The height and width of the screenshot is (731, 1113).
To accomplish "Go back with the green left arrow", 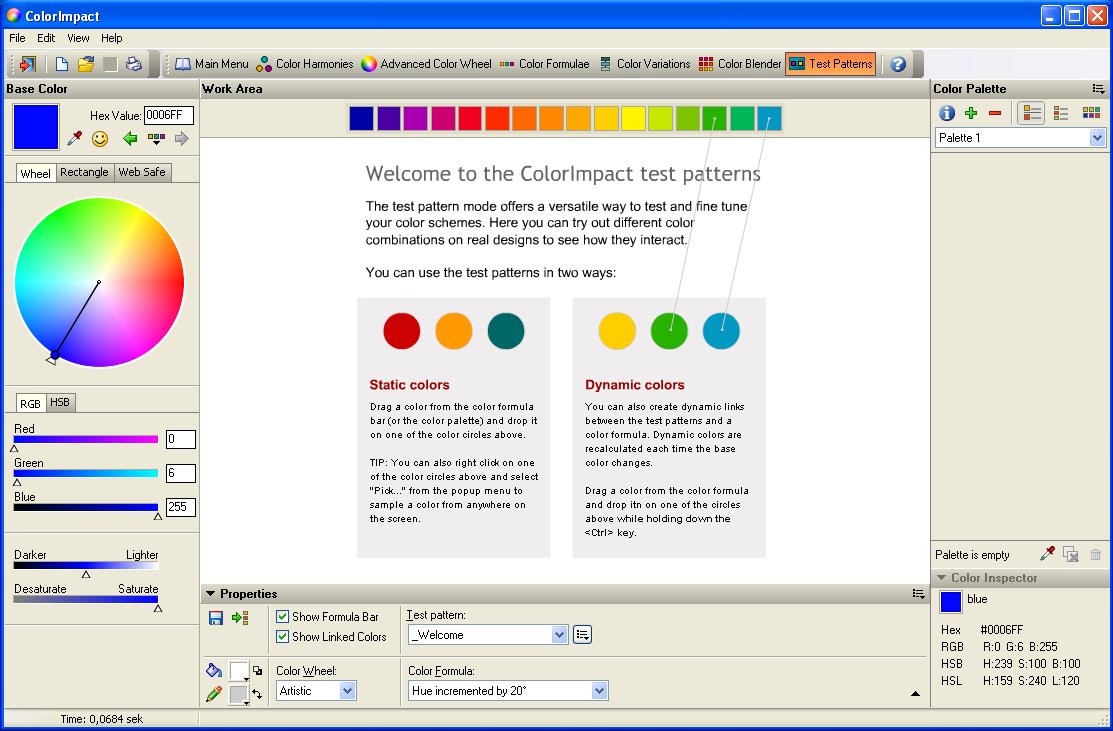I will coord(129,138).
